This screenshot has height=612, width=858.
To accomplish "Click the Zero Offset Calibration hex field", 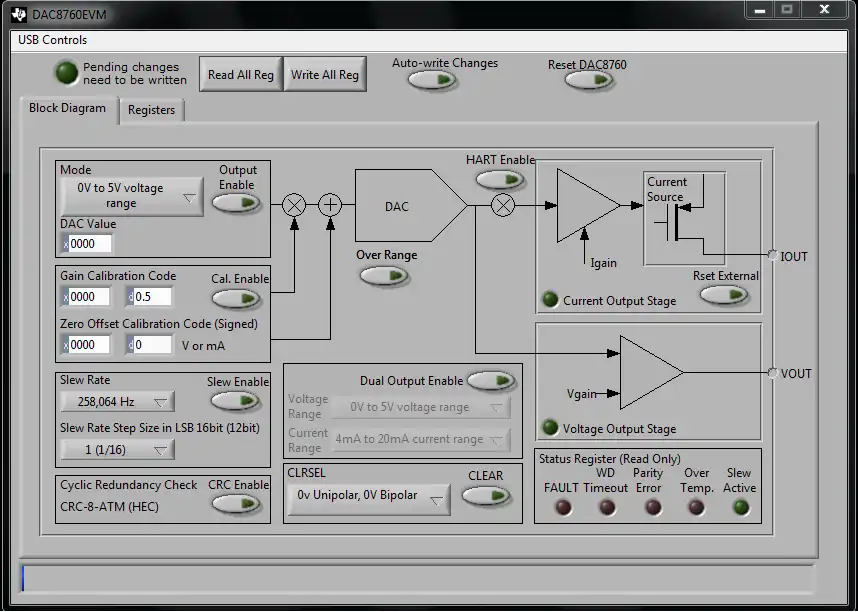I will 86,345.
